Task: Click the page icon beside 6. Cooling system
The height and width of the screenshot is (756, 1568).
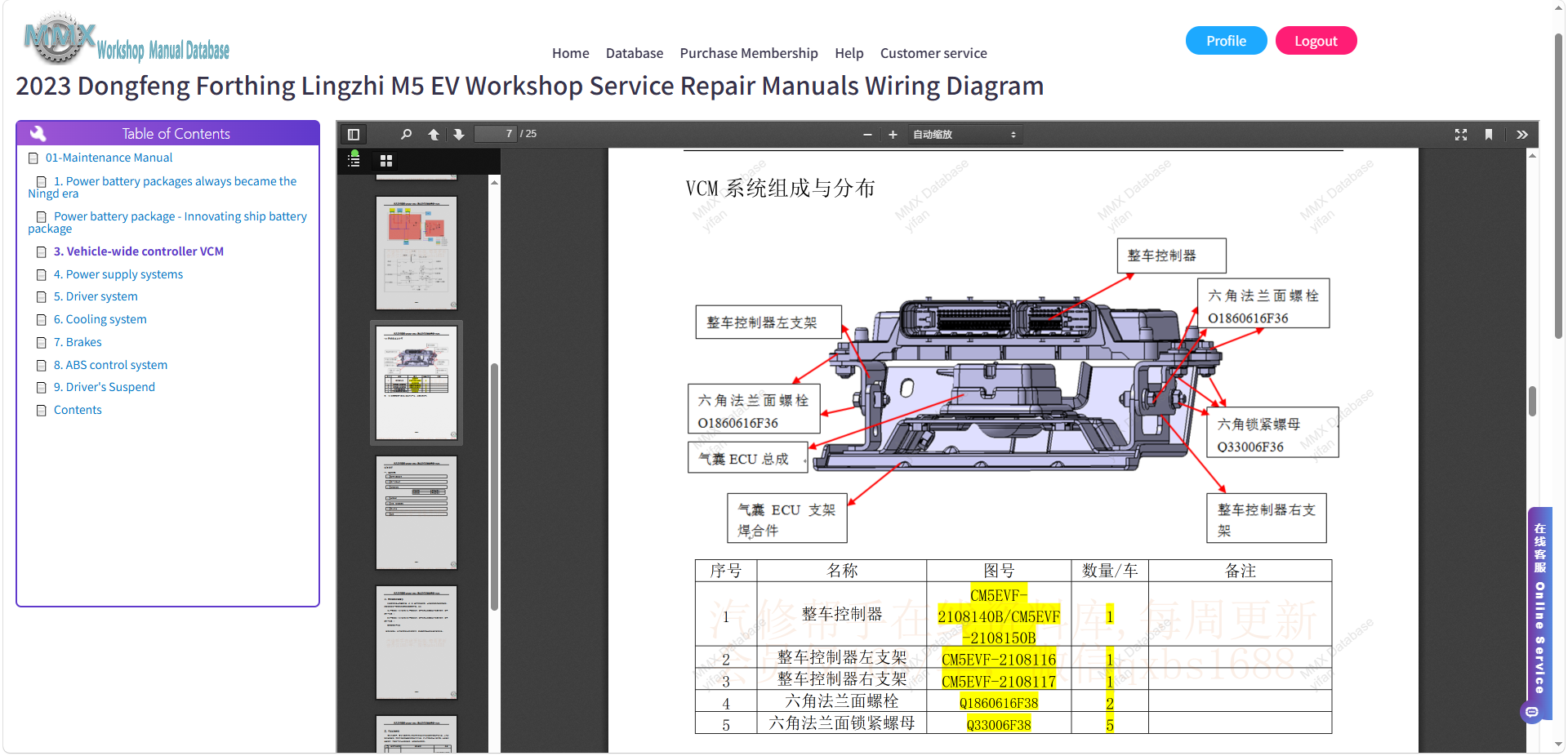Action: [42, 320]
